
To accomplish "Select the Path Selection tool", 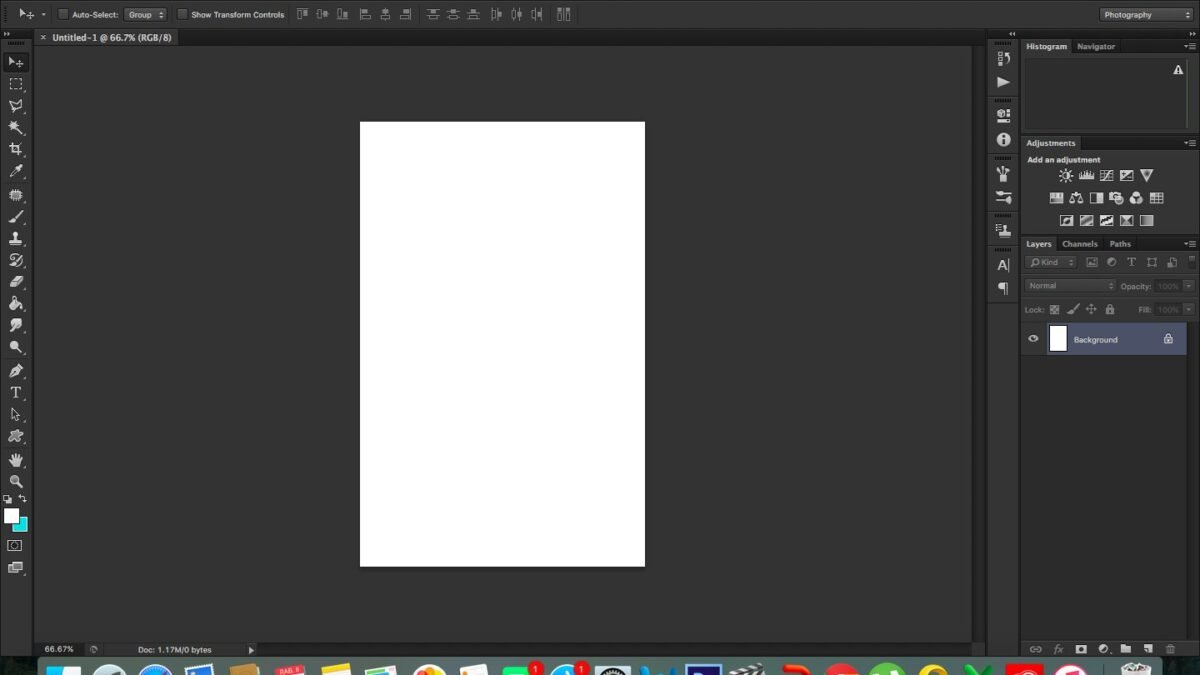I will (x=16, y=414).
